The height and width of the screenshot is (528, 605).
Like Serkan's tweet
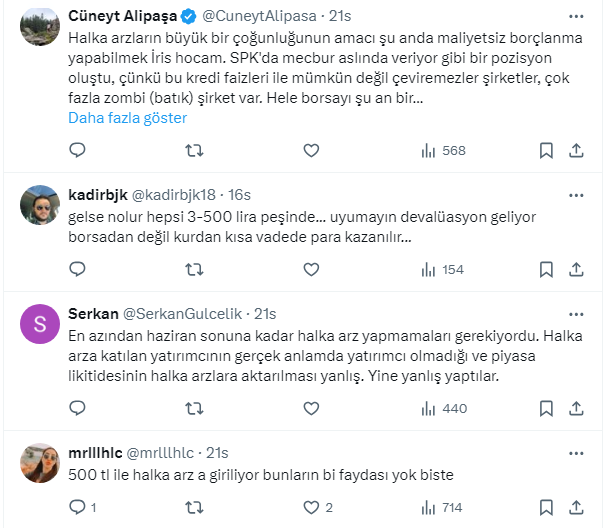coord(311,408)
